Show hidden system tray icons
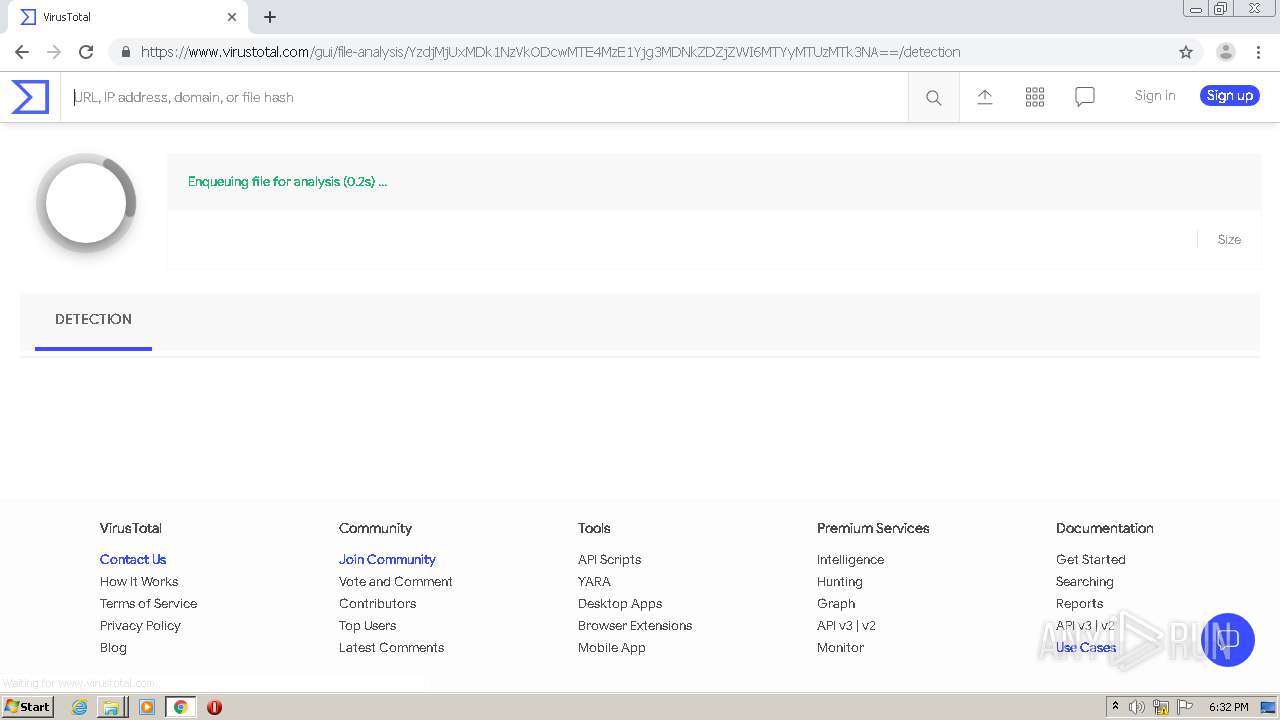1280x720 pixels. [x=1115, y=707]
